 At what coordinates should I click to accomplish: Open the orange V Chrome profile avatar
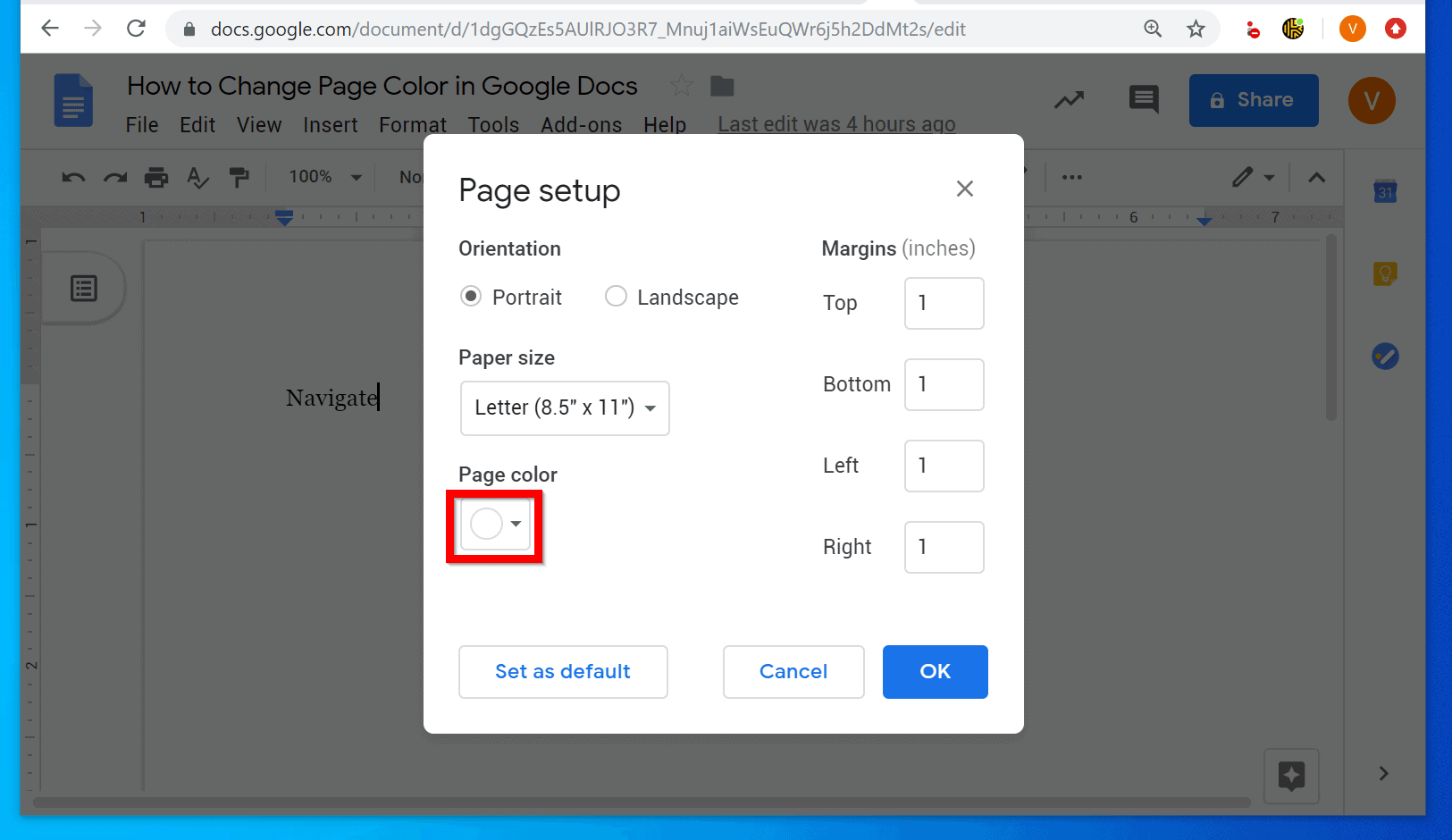pyautogui.click(x=1352, y=29)
